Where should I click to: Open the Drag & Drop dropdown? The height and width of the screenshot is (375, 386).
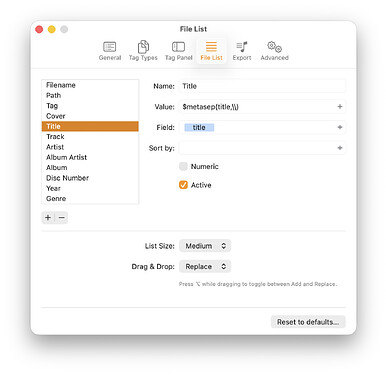[x=205, y=267]
